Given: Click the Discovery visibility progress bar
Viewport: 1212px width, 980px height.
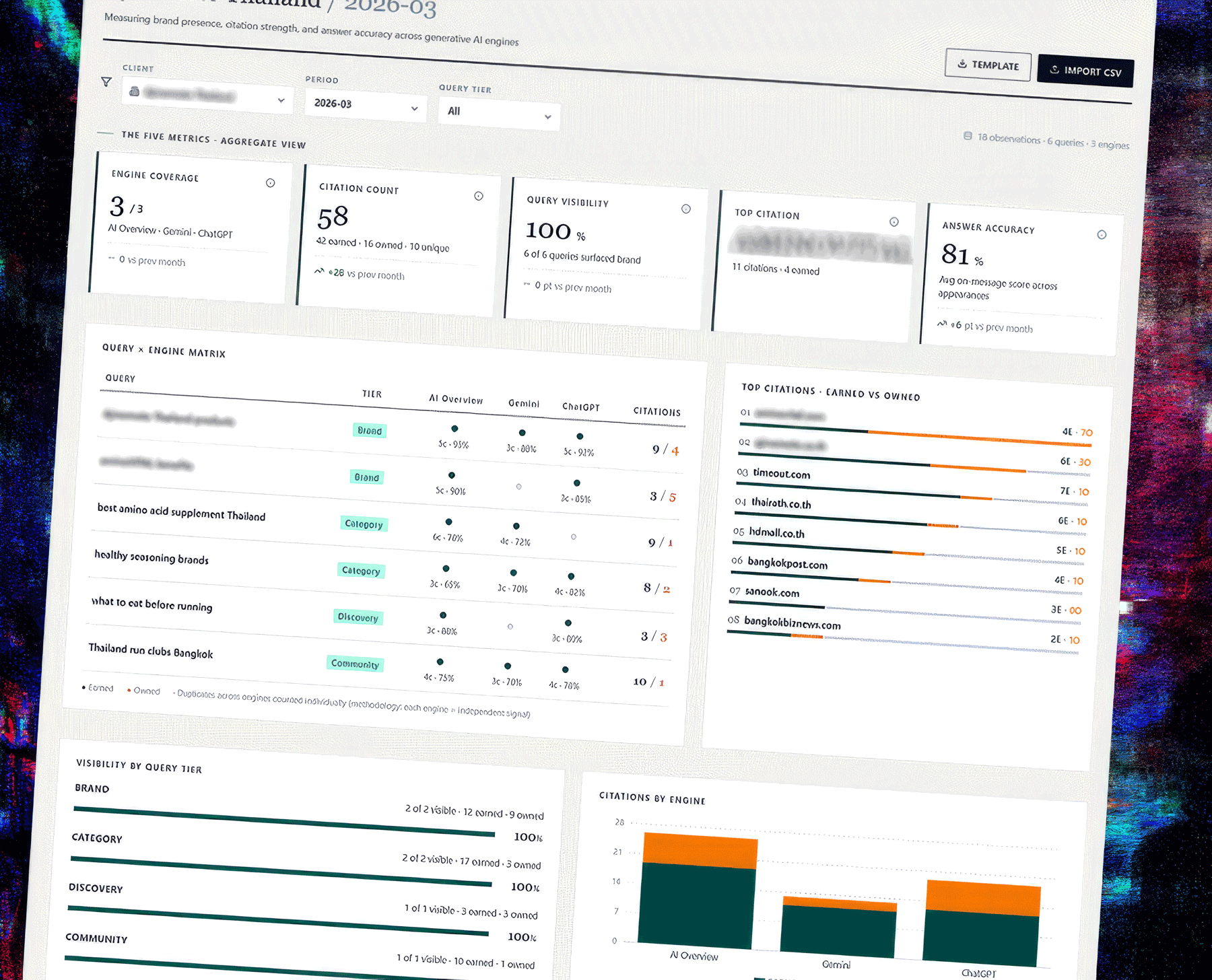Looking at the screenshot, I should pos(279,921).
